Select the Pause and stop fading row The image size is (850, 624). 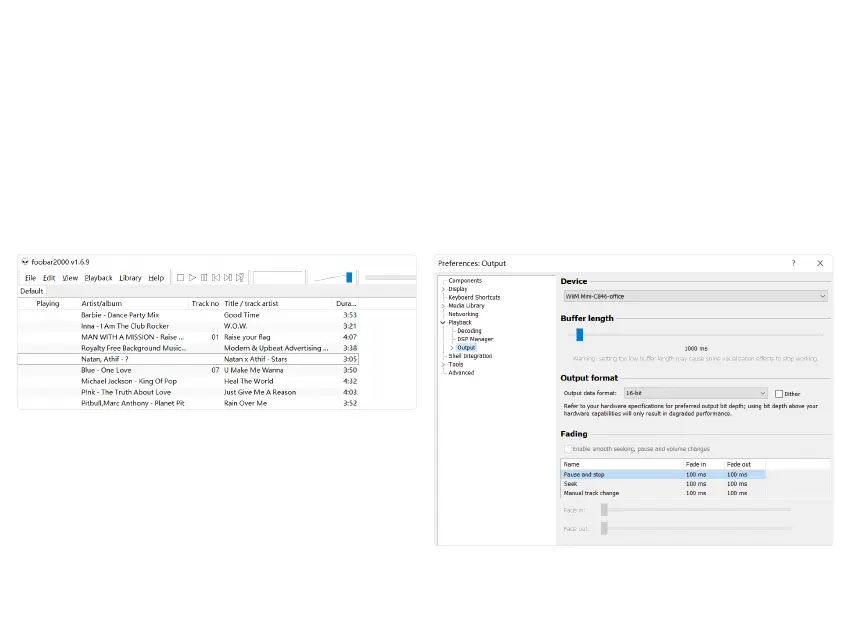663,474
